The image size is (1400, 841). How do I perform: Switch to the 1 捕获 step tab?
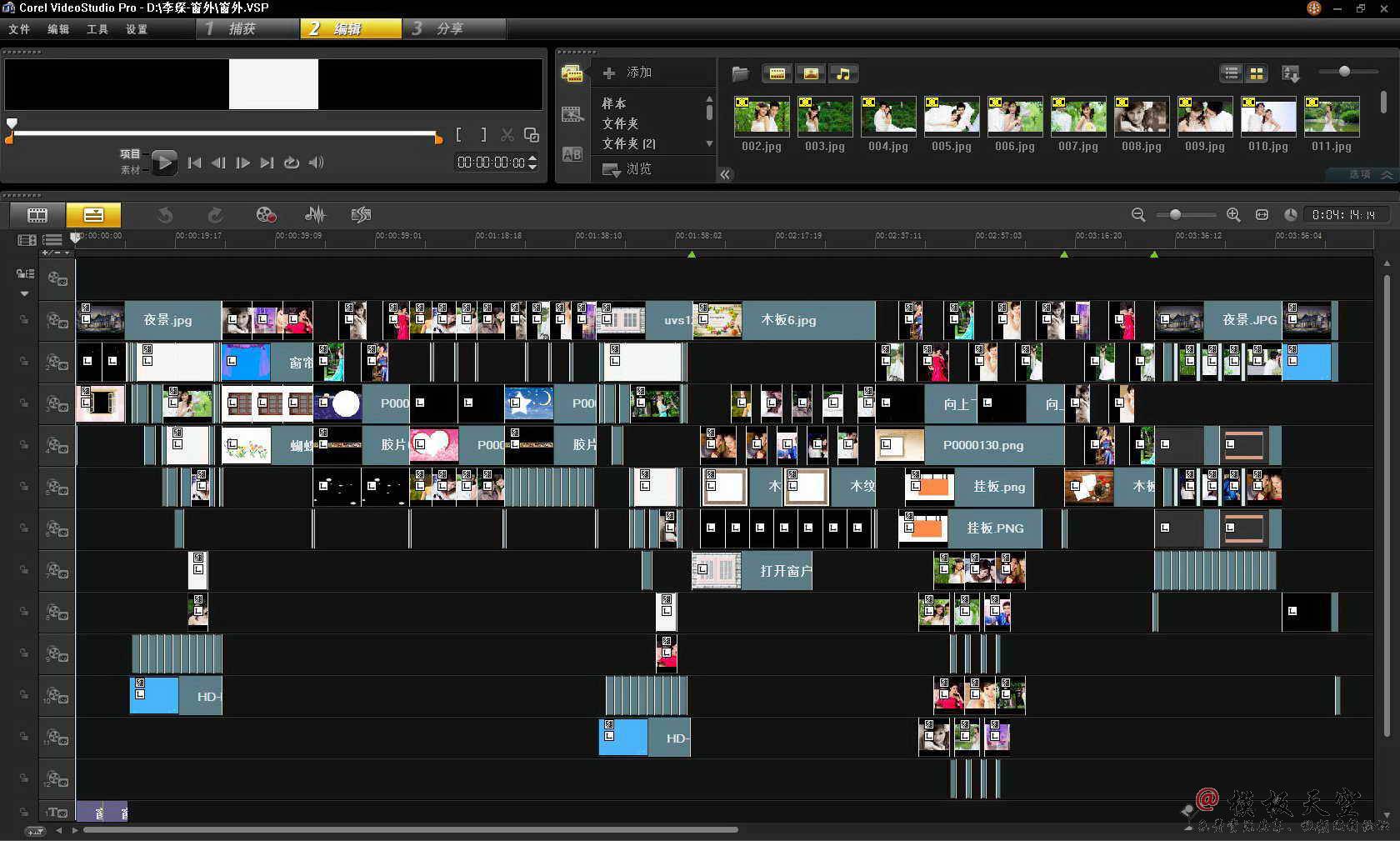pos(247,29)
